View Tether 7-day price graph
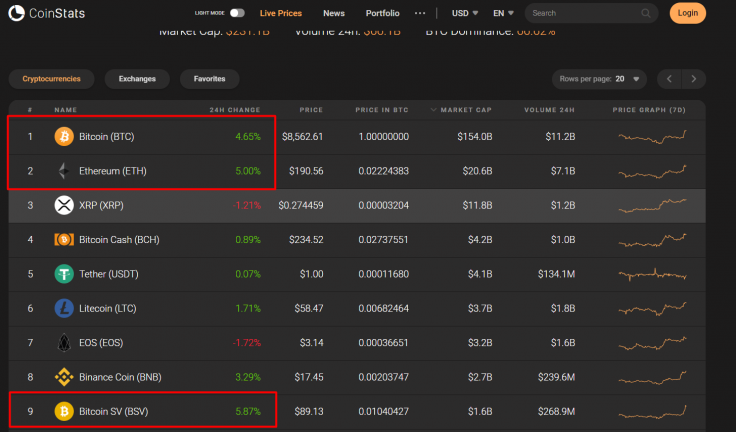 coord(652,274)
